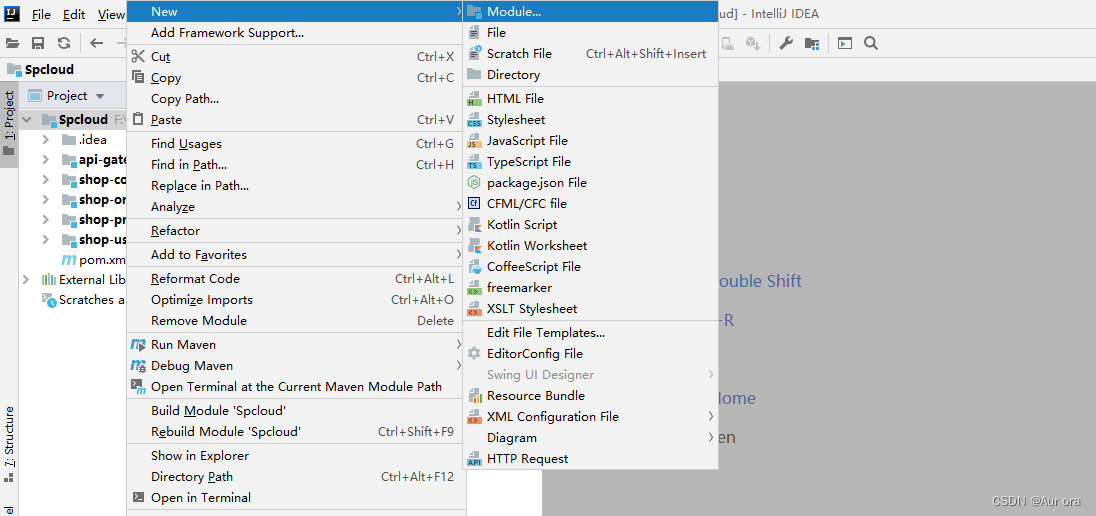Click the IntelliJ IDEA logo icon
Image resolution: width=1096 pixels, height=516 pixels.
[x=13, y=13]
